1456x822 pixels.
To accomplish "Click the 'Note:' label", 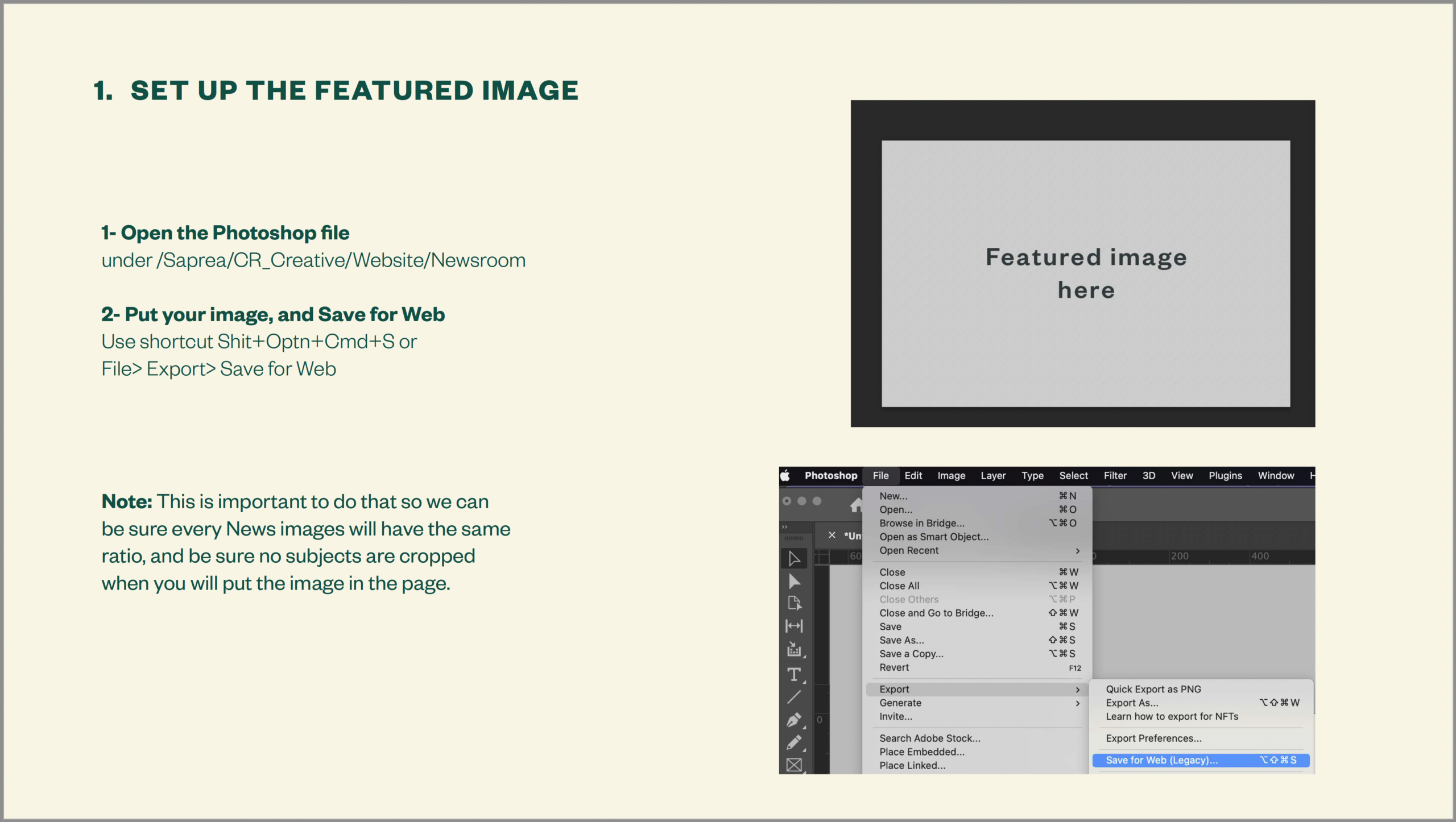I will tap(127, 501).
